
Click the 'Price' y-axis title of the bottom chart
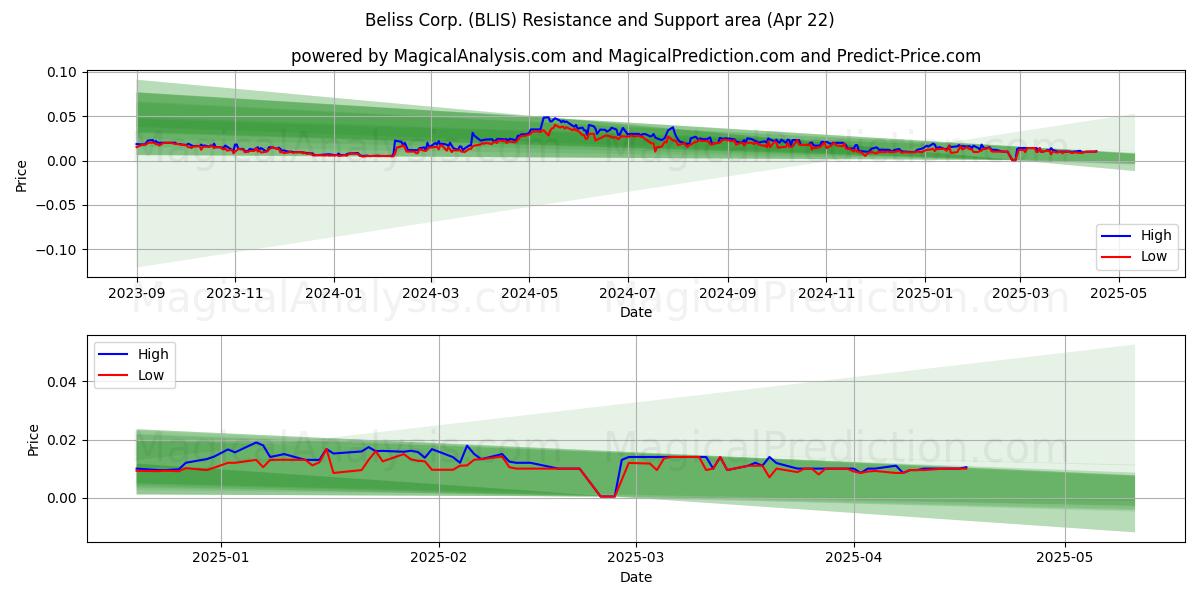[x=34, y=440]
